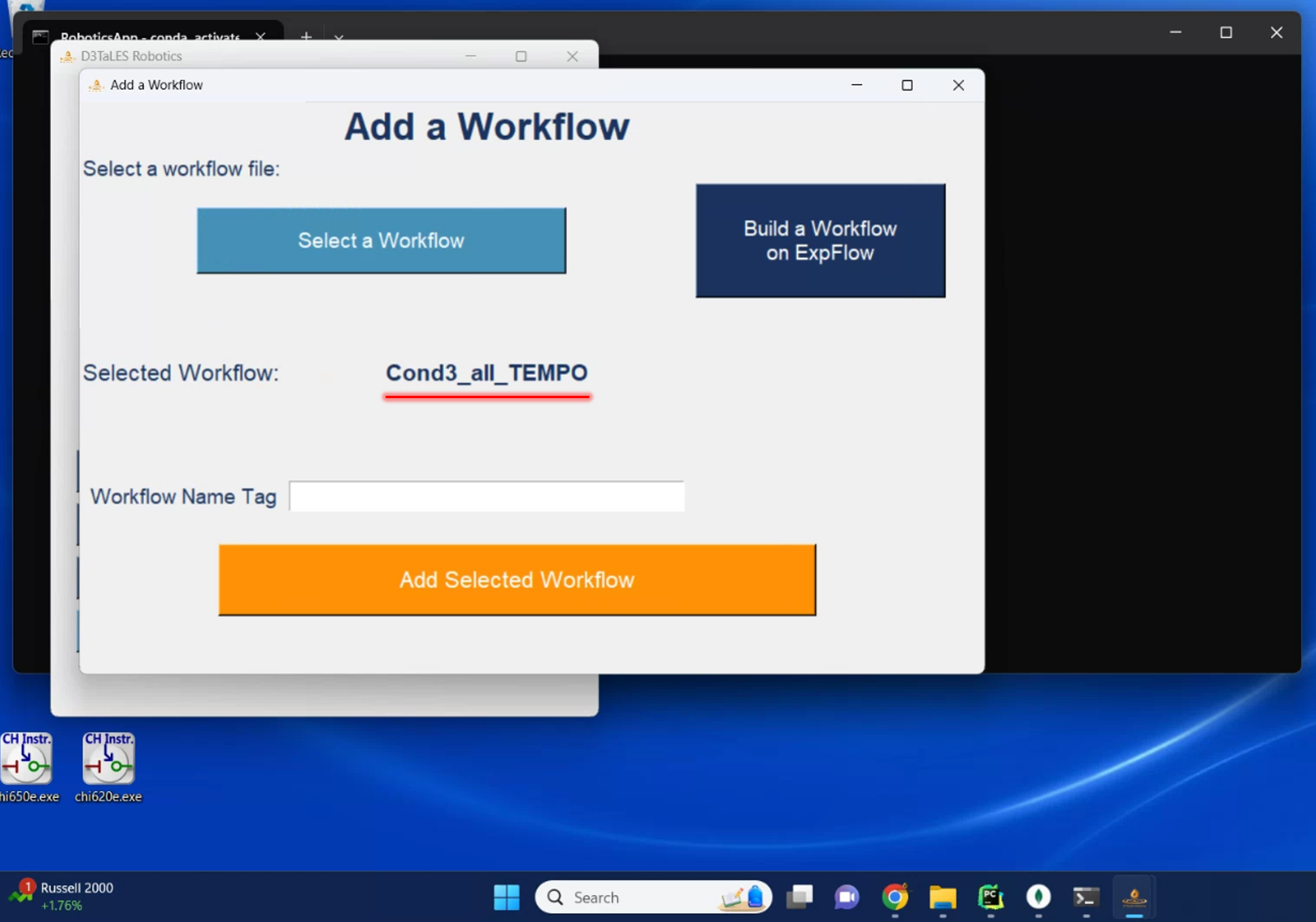Image resolution: width=1316 pixels, height=922 pixels.
Task: Open a new terminal tab with the plus
Action: tap(306, 37)
